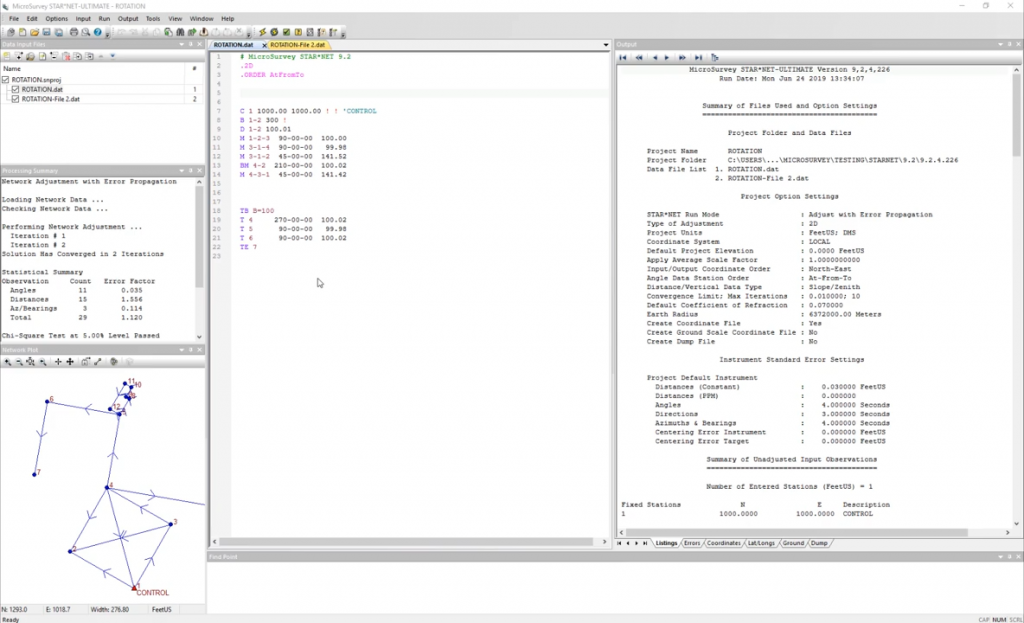Open the Network Plot panel options arrow
The image size is (1024, 623).
click(x=180, y=349)
